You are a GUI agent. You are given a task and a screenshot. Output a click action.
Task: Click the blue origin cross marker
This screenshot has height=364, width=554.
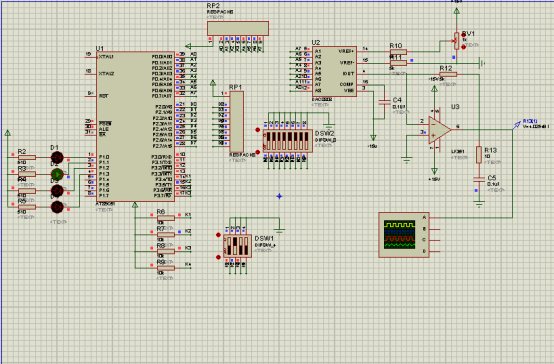pyautogui.click(x=279, y=196)
